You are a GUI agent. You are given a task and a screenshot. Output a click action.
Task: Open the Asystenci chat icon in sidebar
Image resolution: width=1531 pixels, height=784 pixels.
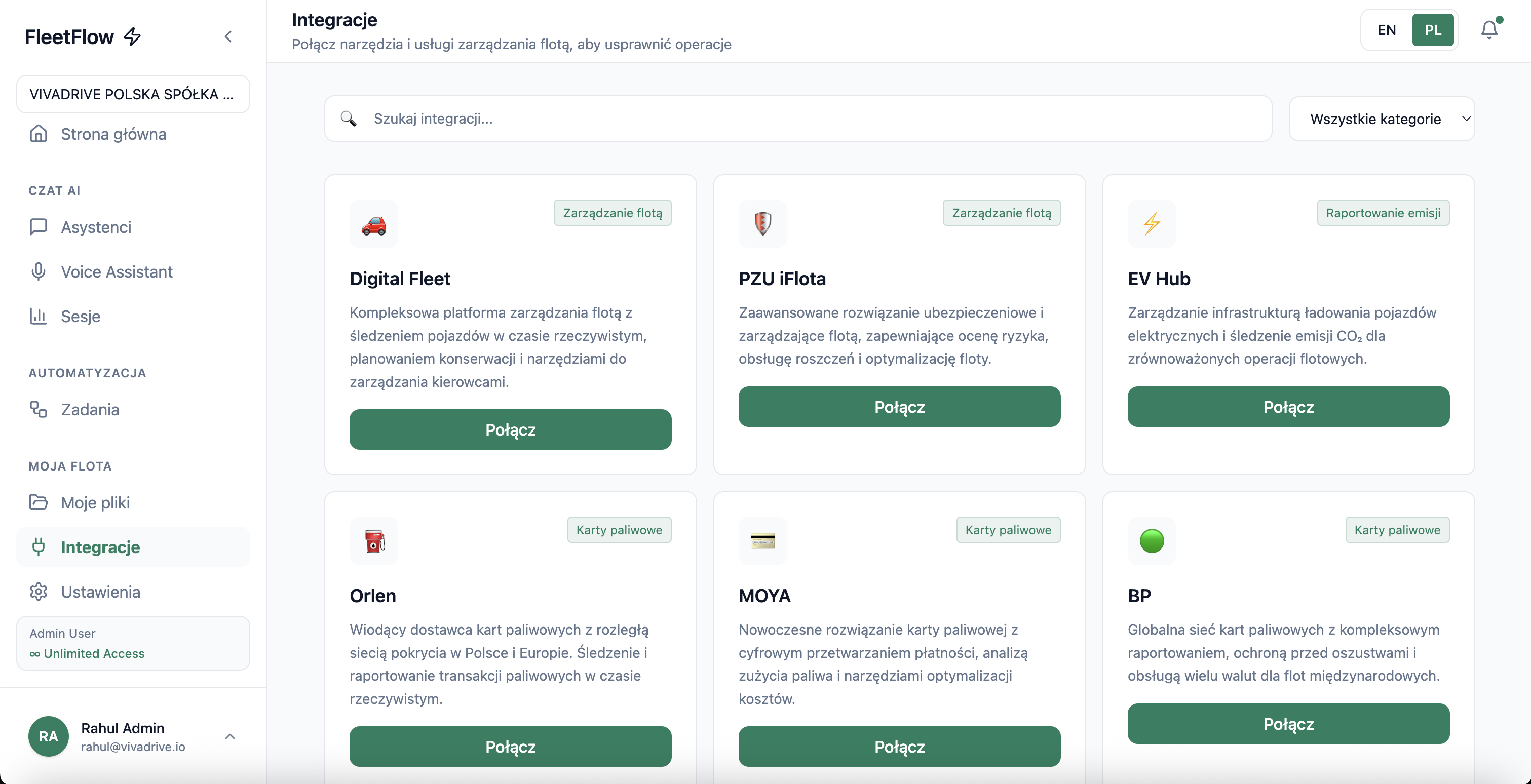38,227
